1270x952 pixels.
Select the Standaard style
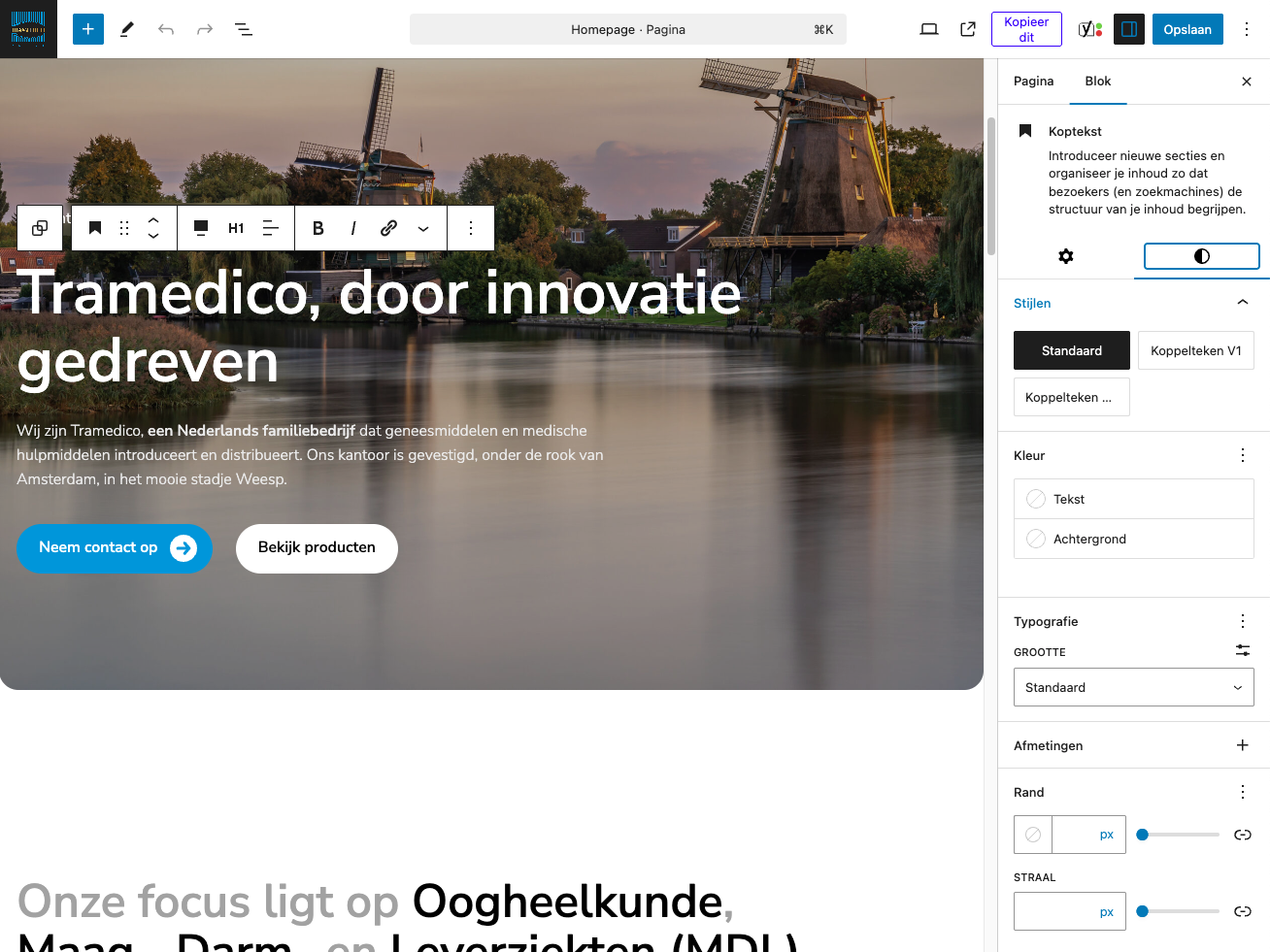(1072, 350)
